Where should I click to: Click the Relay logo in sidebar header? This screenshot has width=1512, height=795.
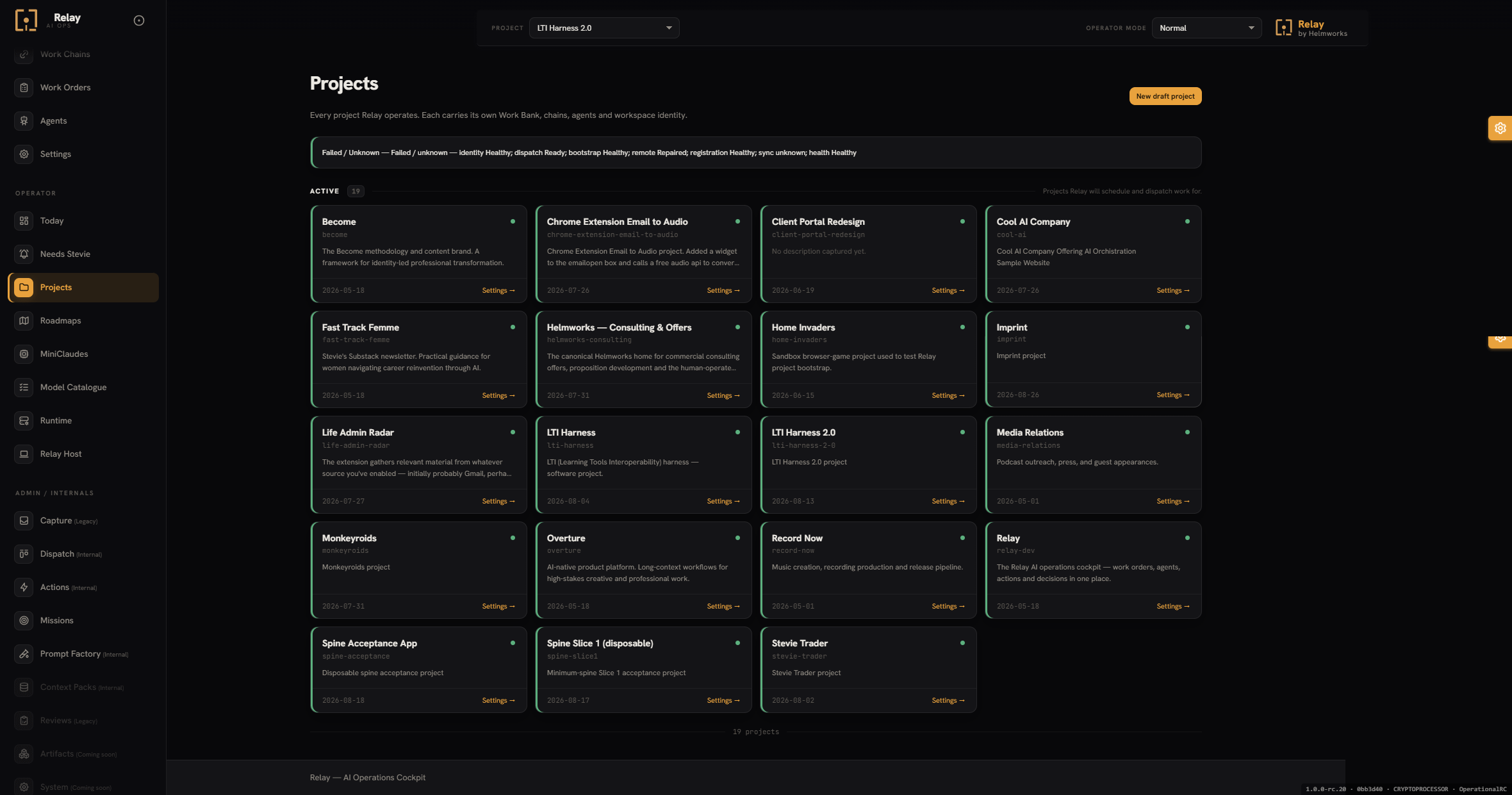click(x=26, y=20)
